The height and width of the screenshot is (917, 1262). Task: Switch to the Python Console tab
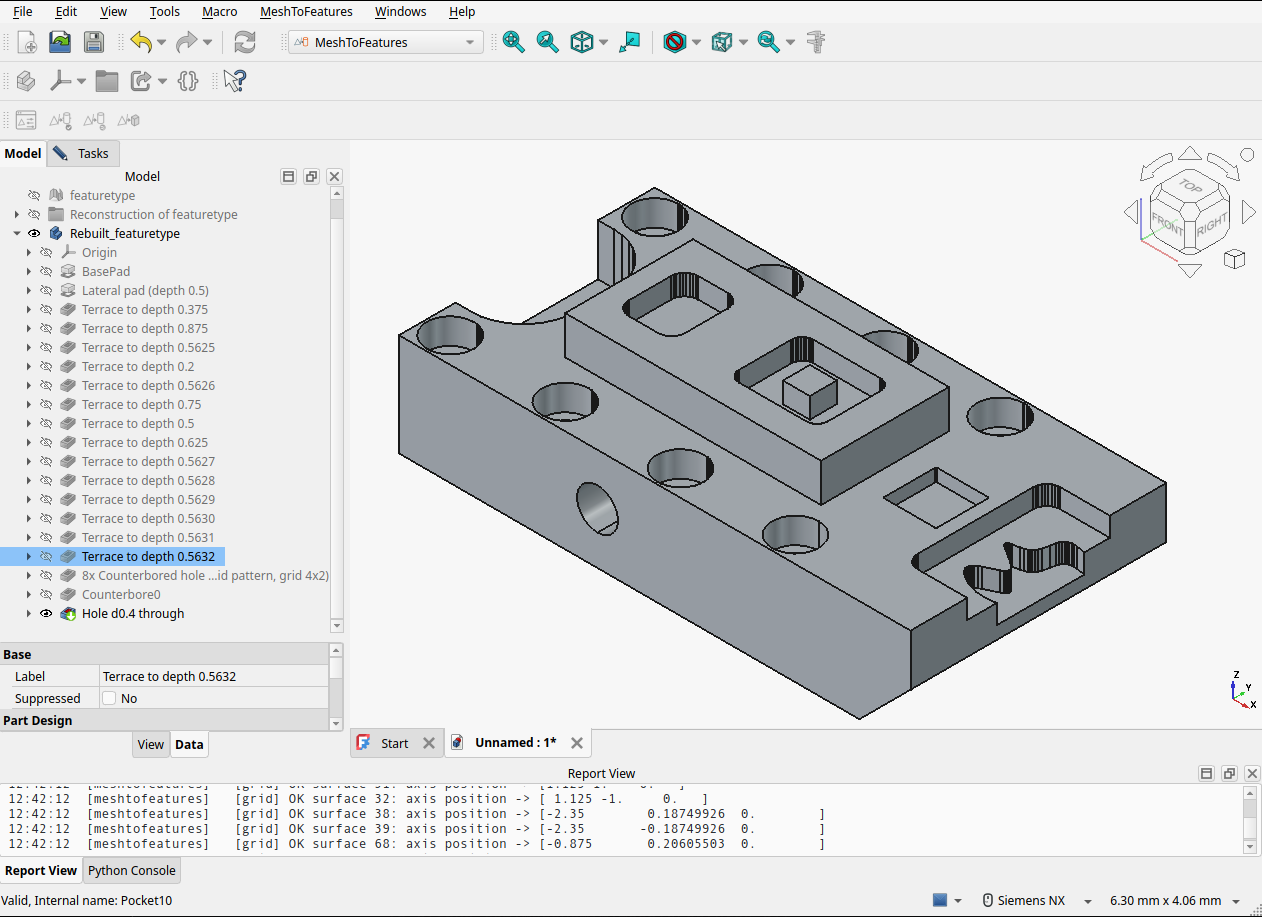pos(132,870)
